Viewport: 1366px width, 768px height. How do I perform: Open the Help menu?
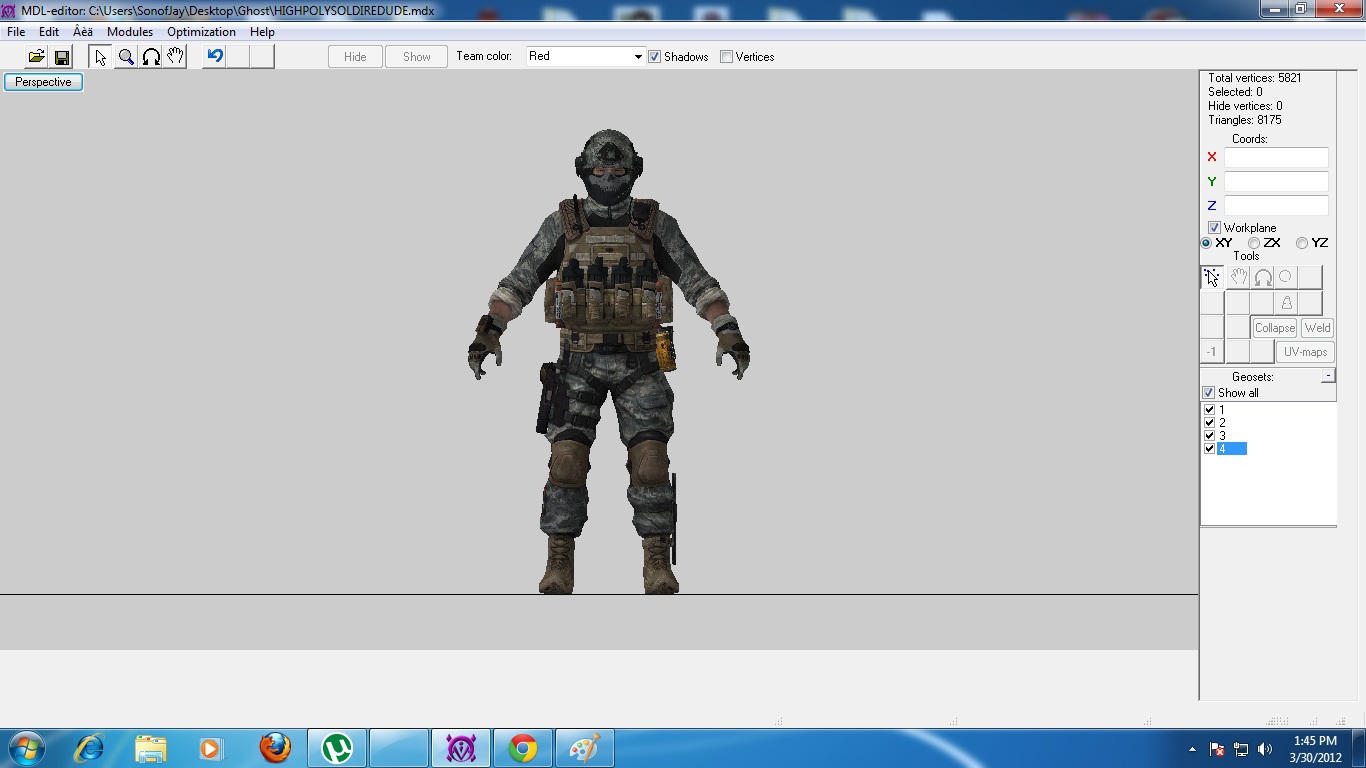[262, 32]
